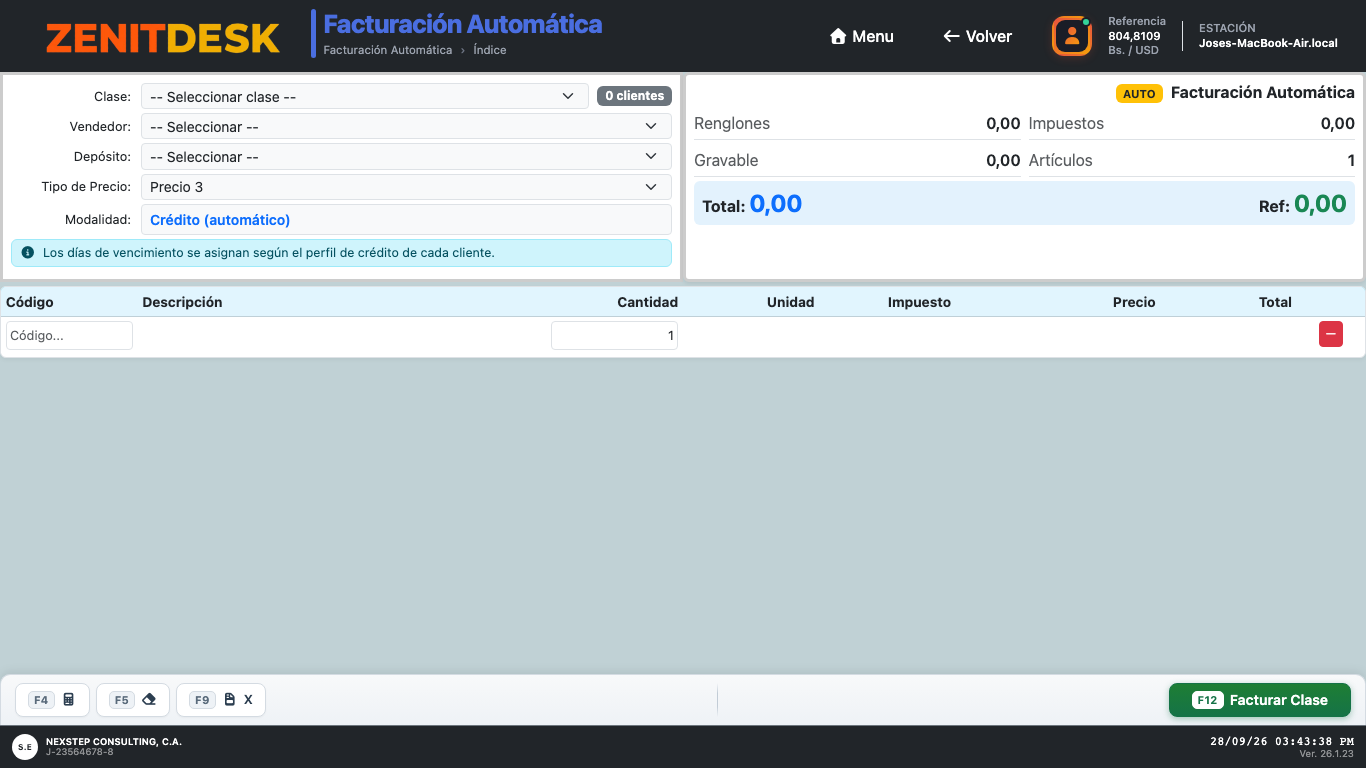Click the Volver back arrow
The width and height of the screenshot is (1366, 768).
pyautogui.click(x=951, y=36)
